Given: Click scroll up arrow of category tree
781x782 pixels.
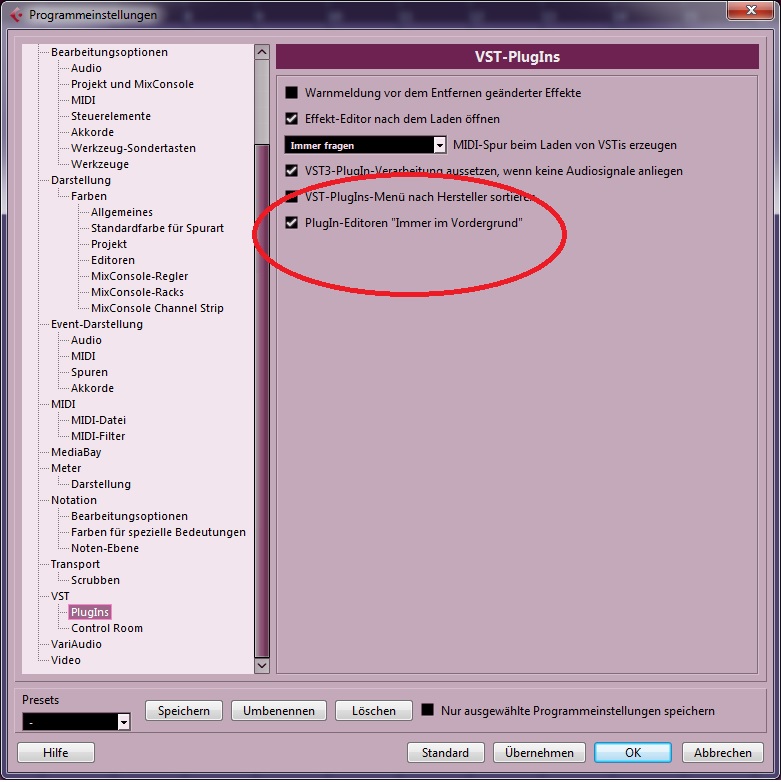Looking at the screenshot, I should pyautogui.click(x=262, y=52).
